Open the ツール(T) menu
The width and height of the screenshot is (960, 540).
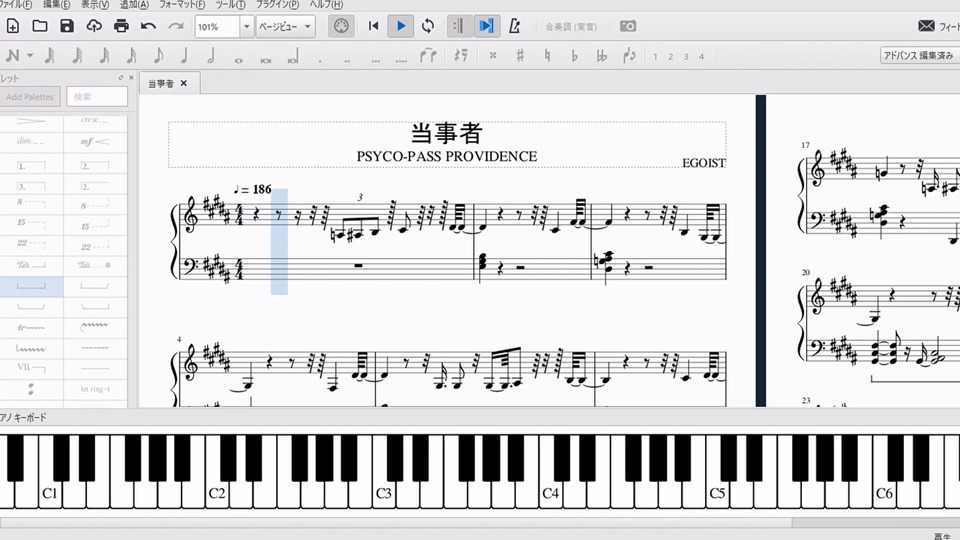230,4
